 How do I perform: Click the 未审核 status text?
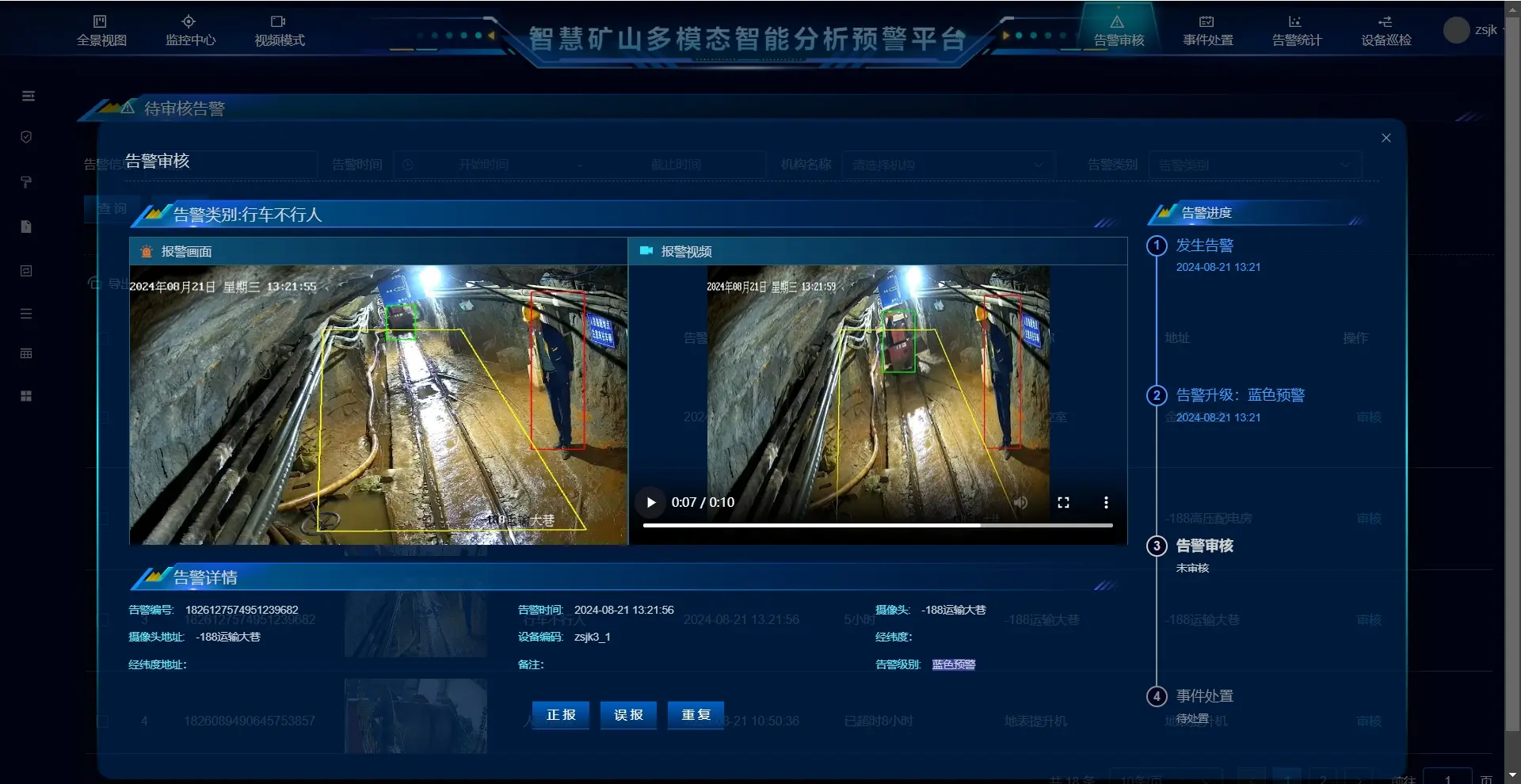click(x=1192, y=568)
